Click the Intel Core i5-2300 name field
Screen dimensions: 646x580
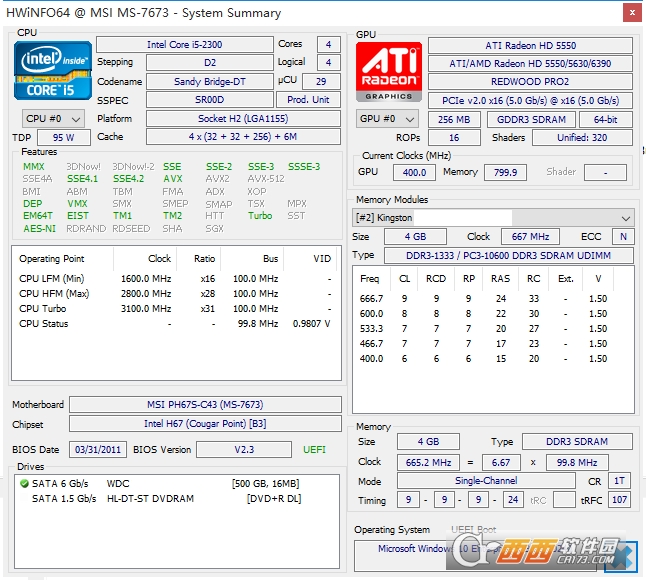185,44
